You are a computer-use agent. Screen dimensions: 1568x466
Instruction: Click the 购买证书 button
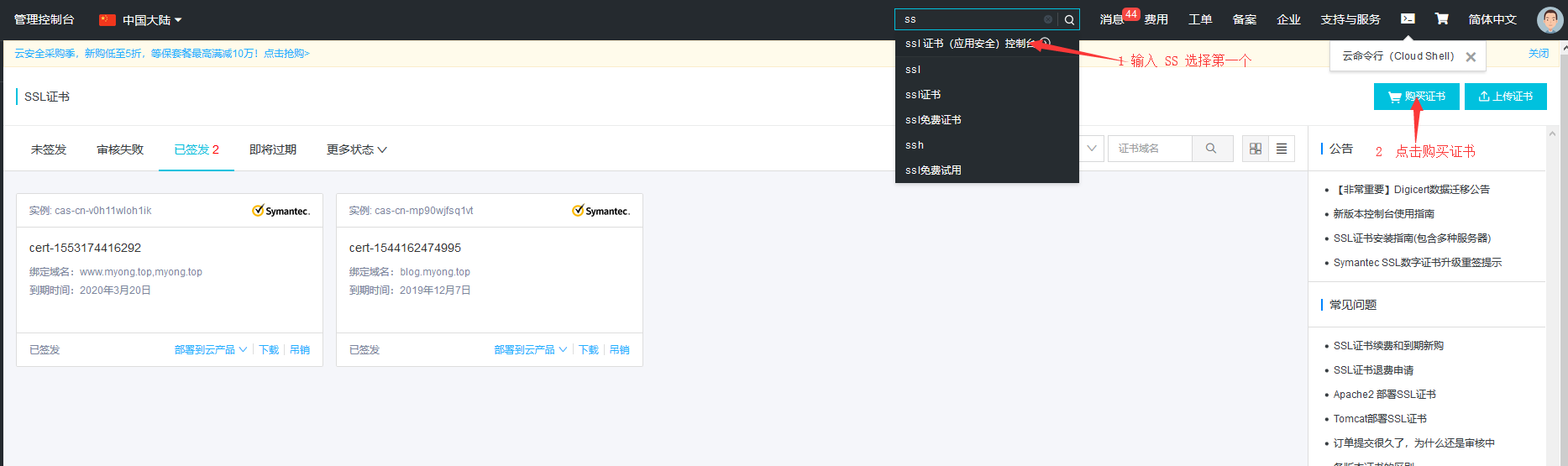click(1417, 97)
